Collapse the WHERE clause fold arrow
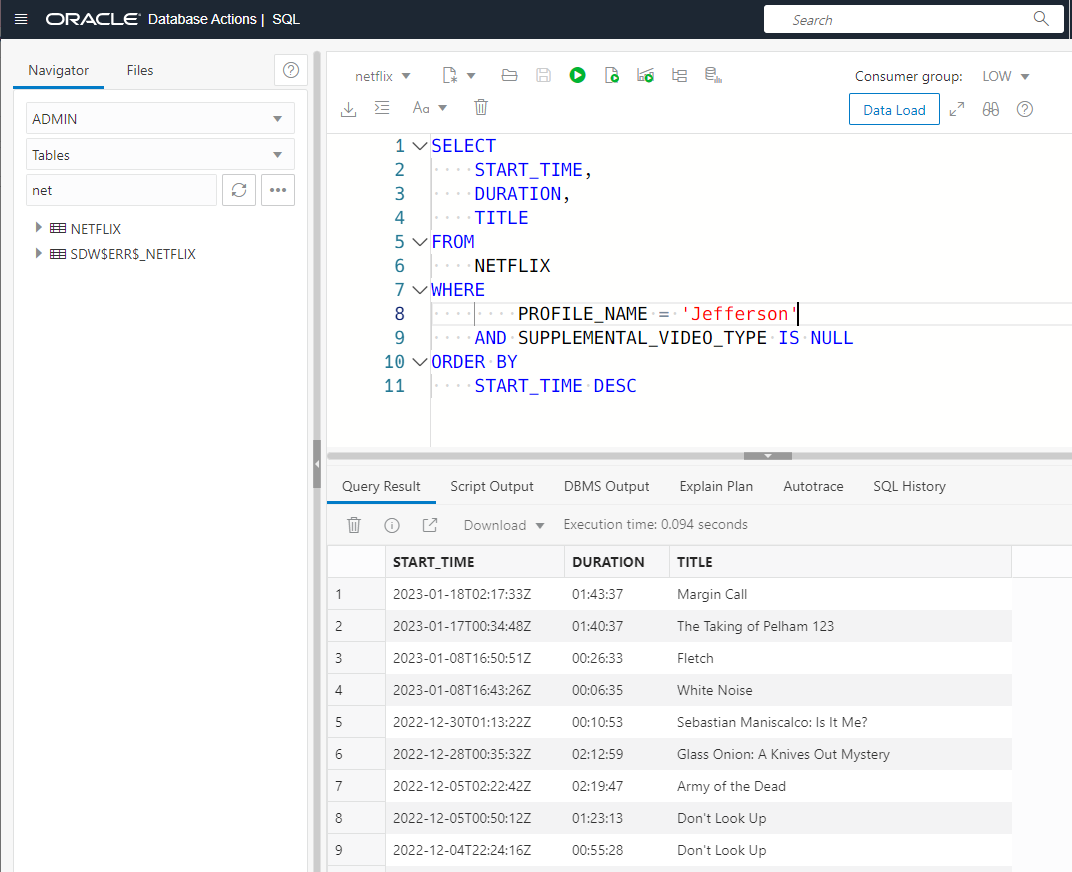The height and width of the screenshot is (872, 1072). click(x=420, y=289)
